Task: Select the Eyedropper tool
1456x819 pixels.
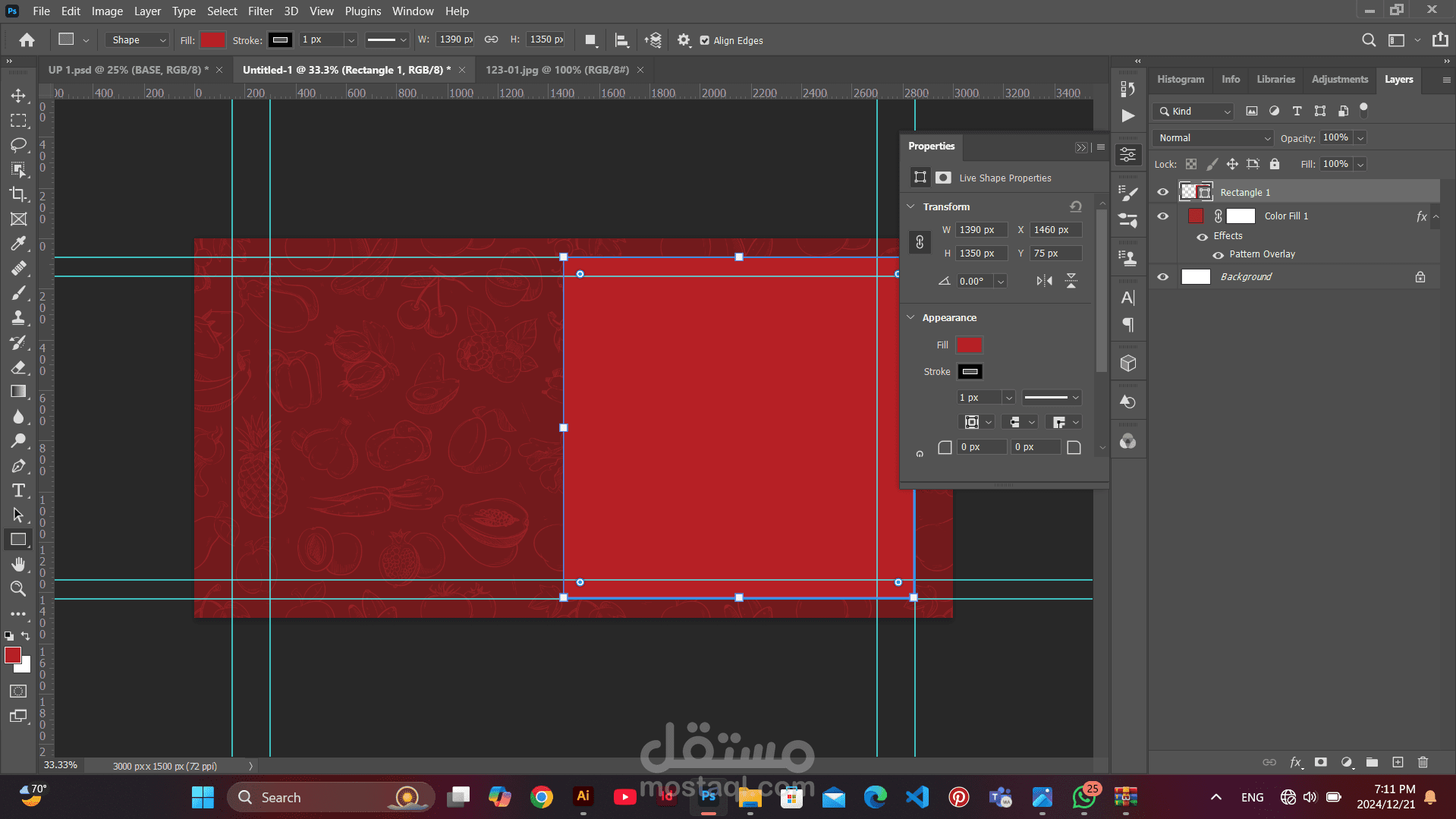Action: click(x=18, y=244)
